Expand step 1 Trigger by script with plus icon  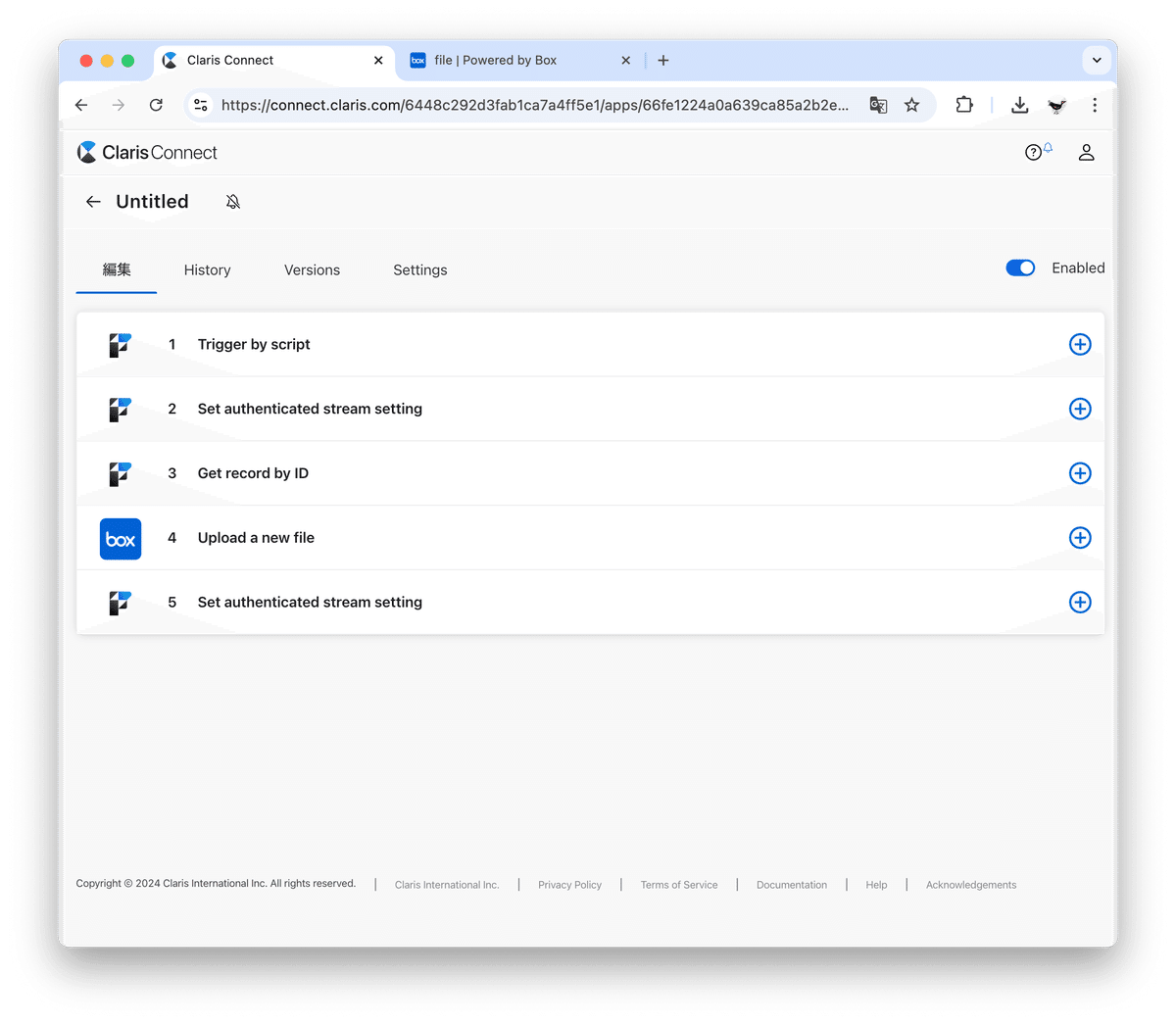coord(1080,344)
